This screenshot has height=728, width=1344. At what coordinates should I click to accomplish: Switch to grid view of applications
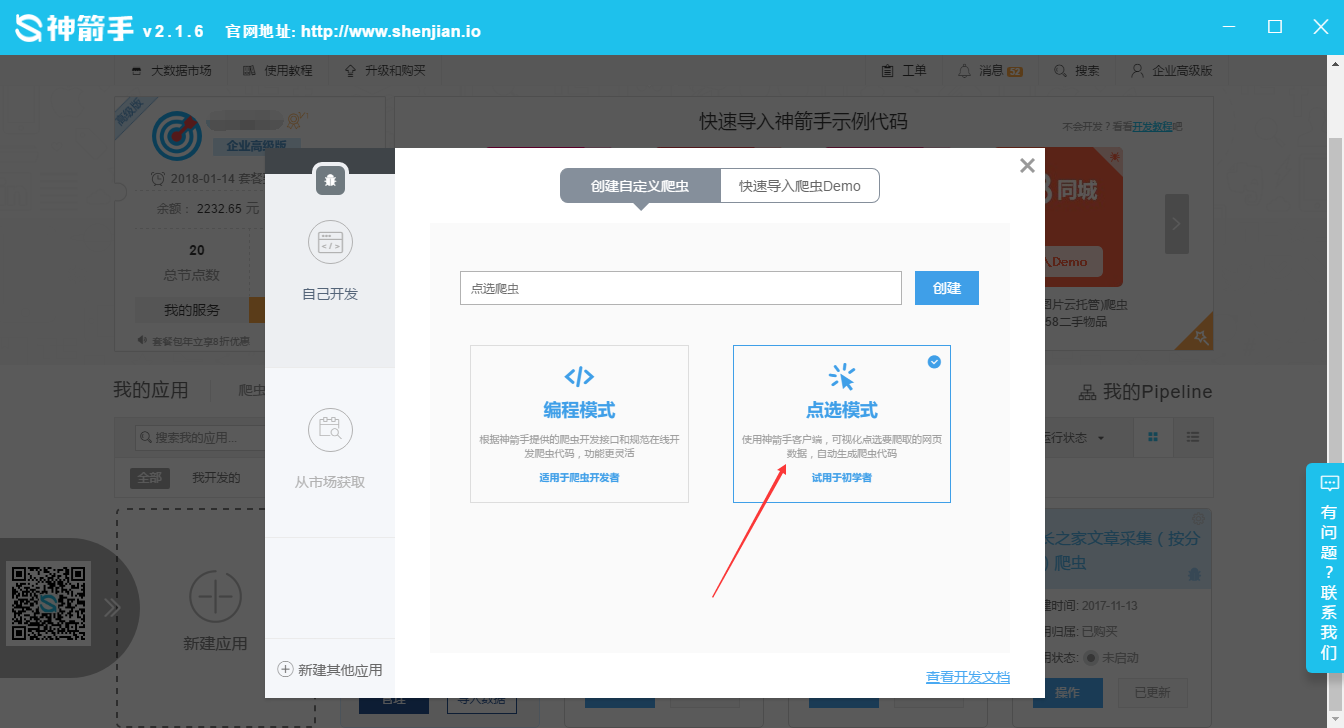pyautogui.click(x=1153, y=438)
